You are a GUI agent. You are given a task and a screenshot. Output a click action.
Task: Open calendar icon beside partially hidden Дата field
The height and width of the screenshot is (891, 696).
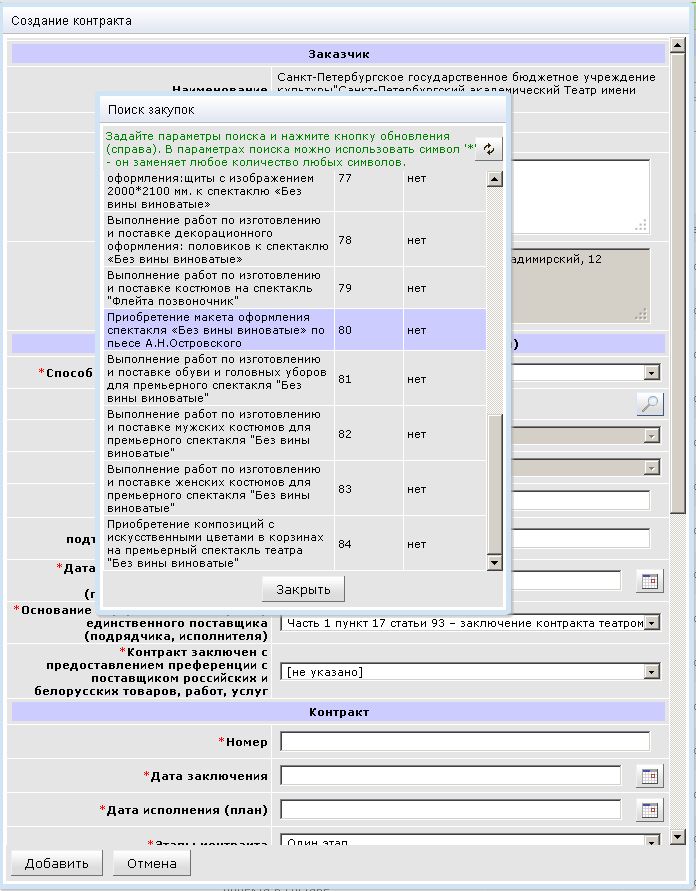point(650,581)
